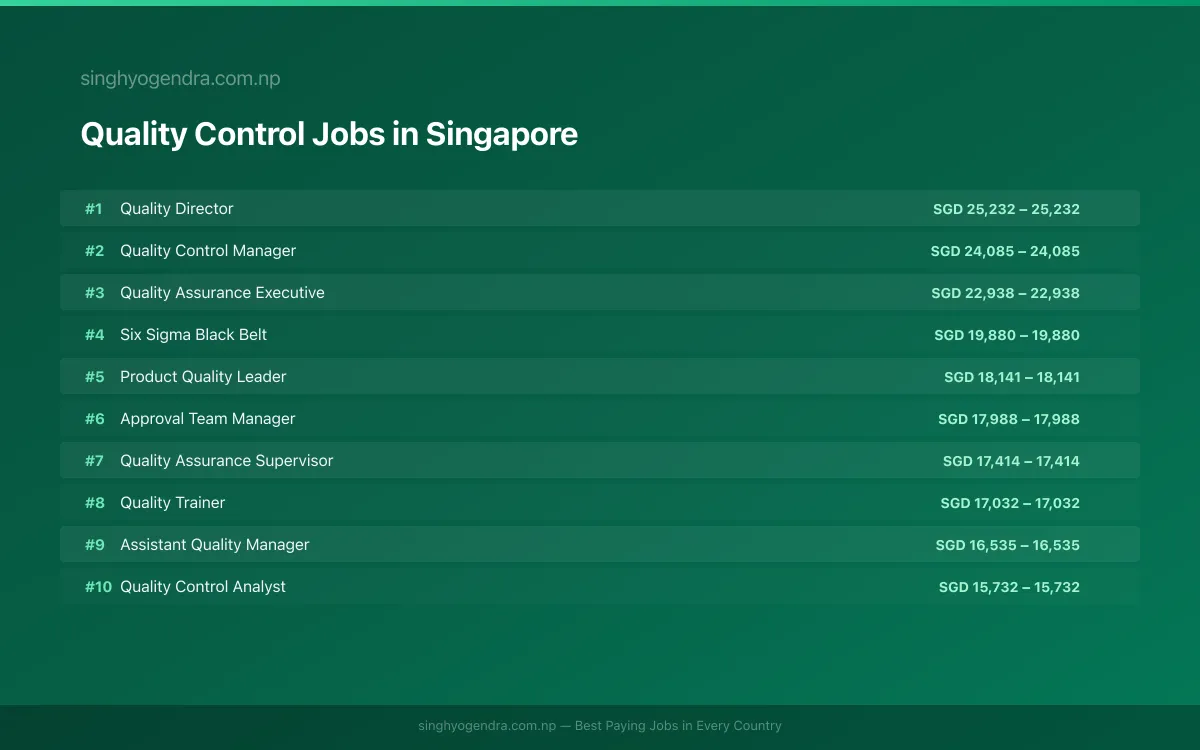
Task: Click the #5 rank number
Action: tap(94, 377)
